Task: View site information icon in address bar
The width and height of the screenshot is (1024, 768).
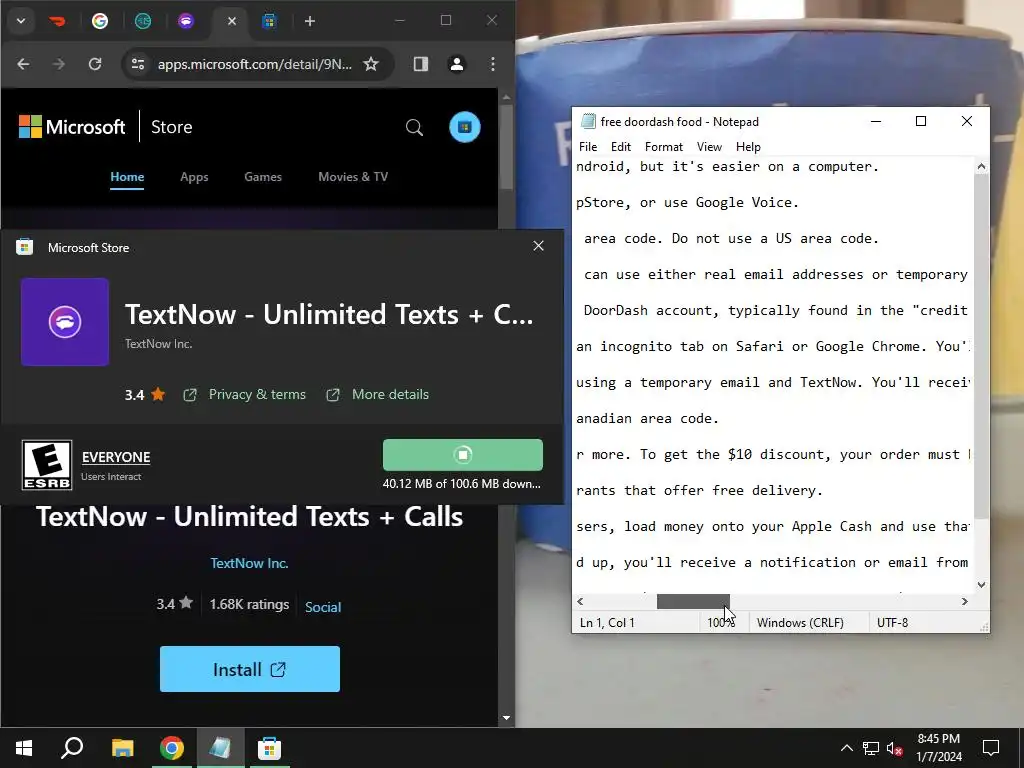Action: tap(138, 64)
